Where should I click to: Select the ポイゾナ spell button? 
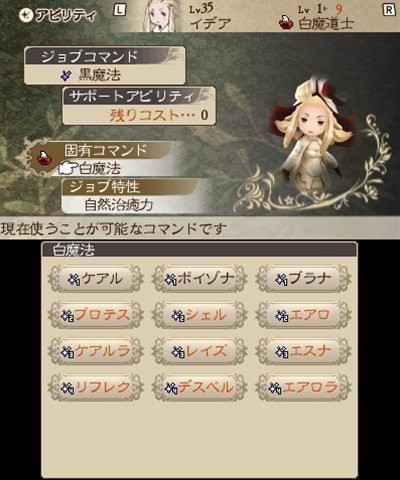click(x=199, y=279)
